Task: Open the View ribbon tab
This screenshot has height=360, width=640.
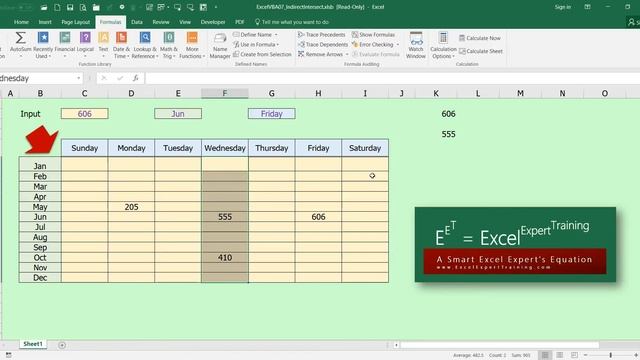Action: click(185, 22)
